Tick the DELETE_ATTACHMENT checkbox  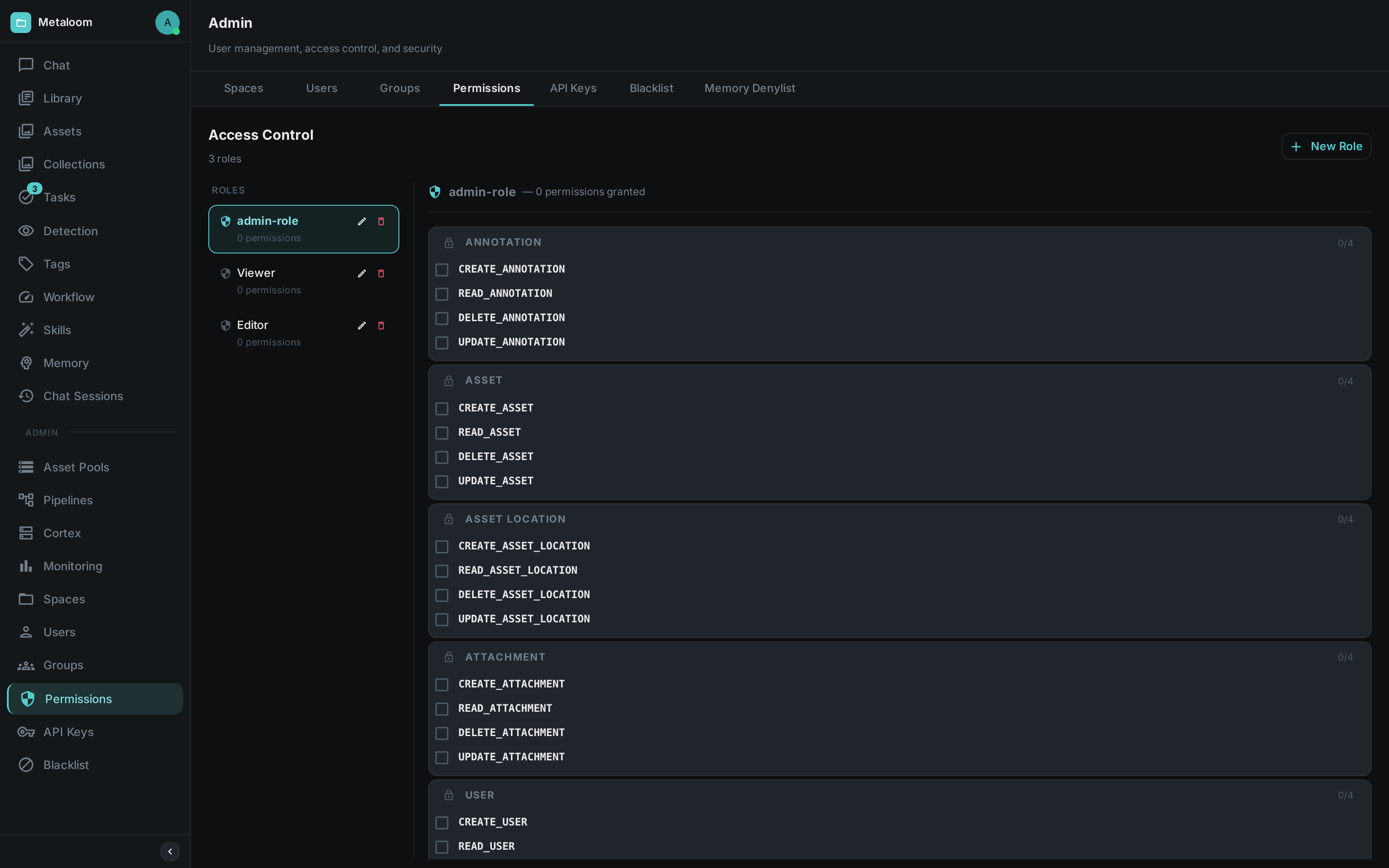(x=442, y=733)
